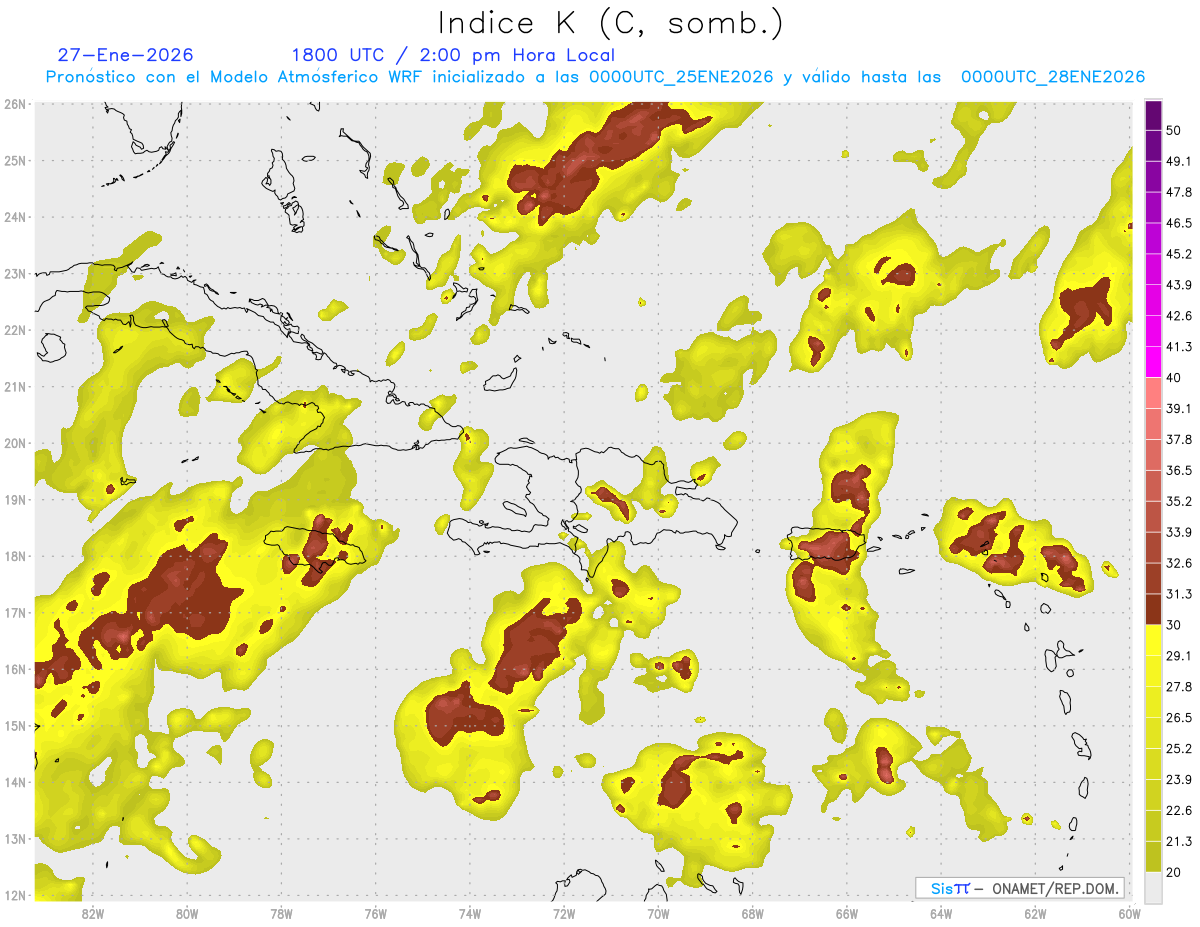Select the colorbar value '35.2'
Viewport: 1200px width, 927px height.
click(1179, 501)
